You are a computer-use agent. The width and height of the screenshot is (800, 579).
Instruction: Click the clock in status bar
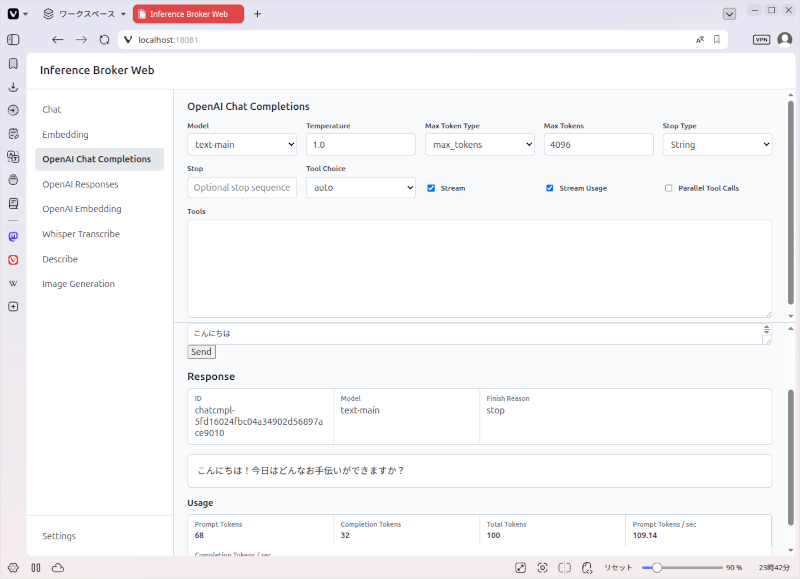(774, 568)
